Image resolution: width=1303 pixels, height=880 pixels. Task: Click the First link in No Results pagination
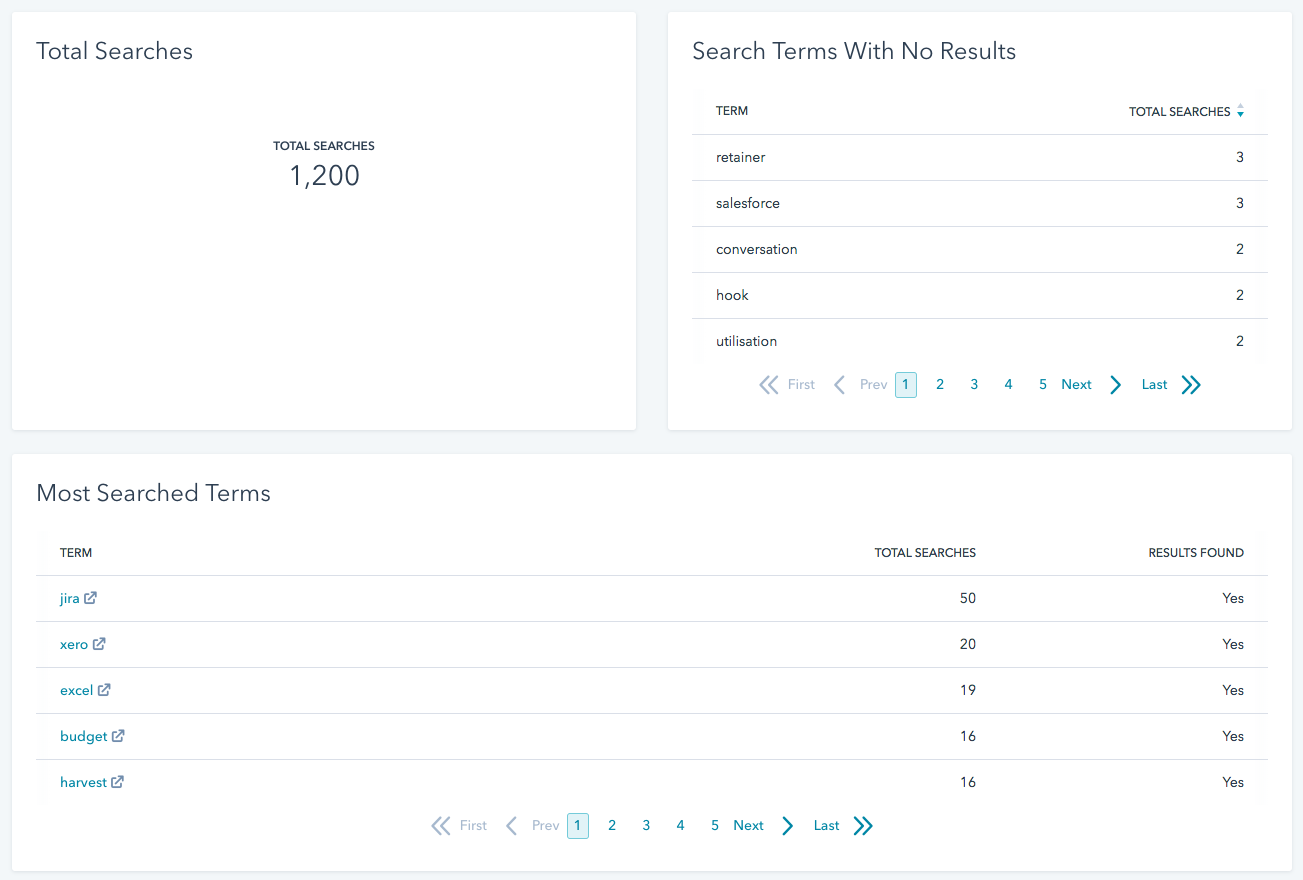[x=801, y=385]
